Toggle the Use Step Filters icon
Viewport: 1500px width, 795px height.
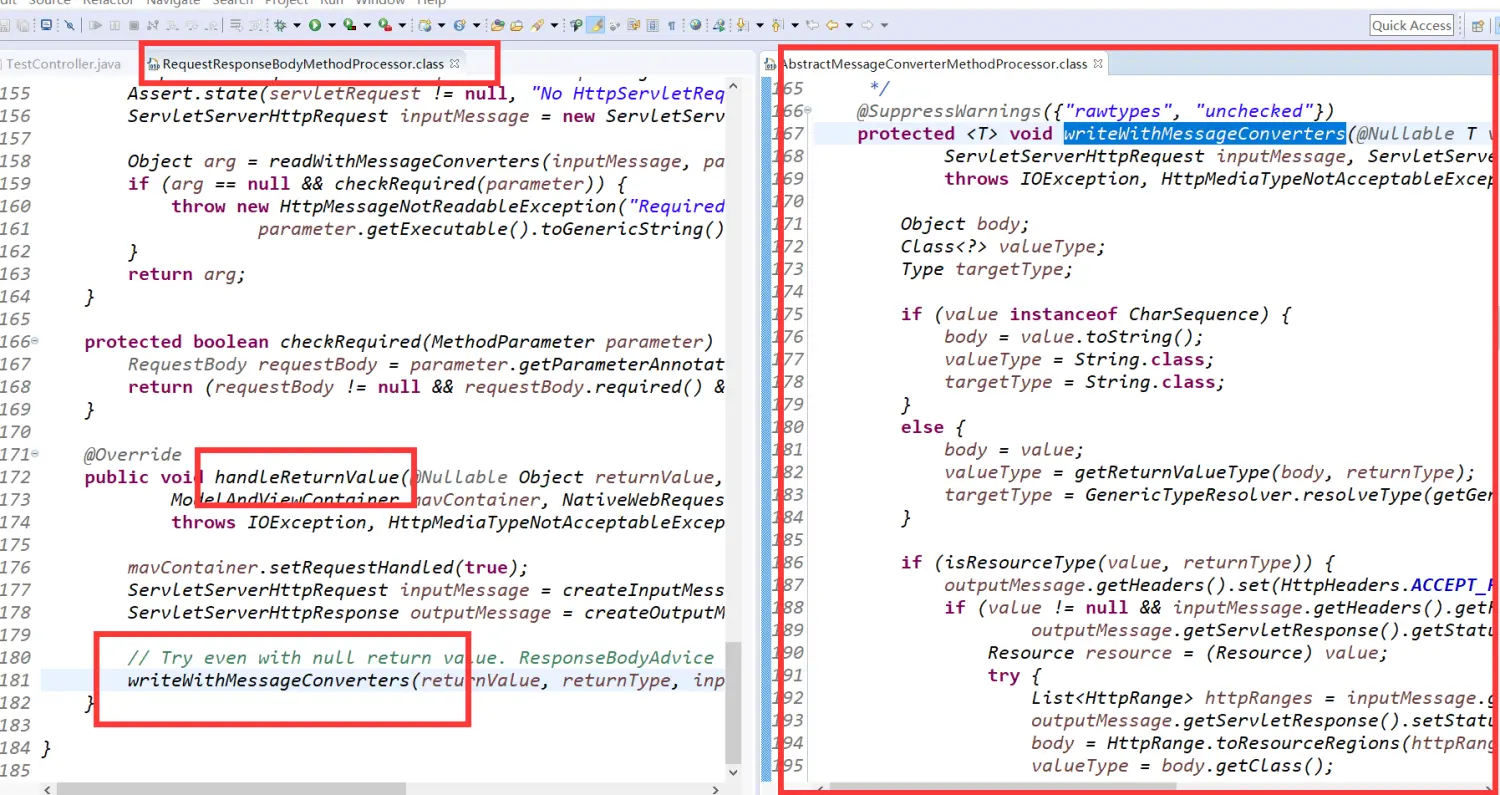pyautogui.click(x=256, y=25)
